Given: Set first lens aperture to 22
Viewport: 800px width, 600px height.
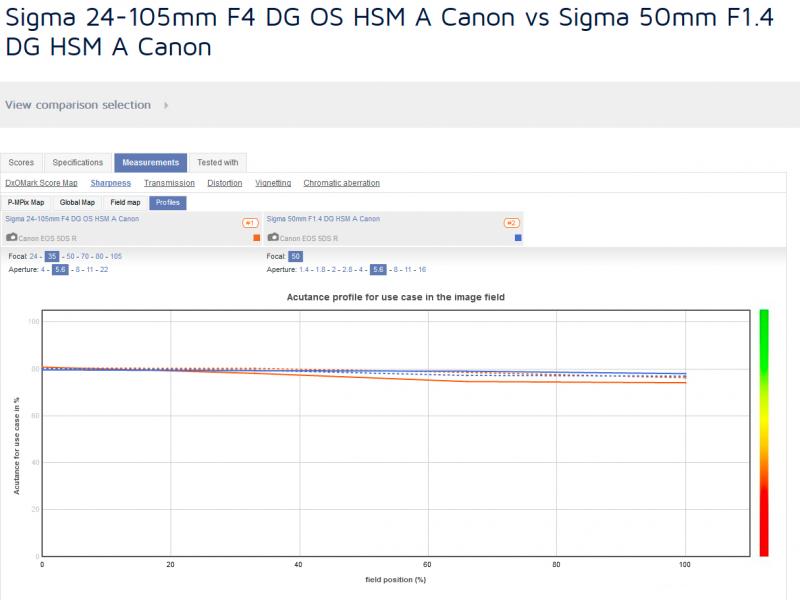Looking at the screenshot, I should pos(104,269).
